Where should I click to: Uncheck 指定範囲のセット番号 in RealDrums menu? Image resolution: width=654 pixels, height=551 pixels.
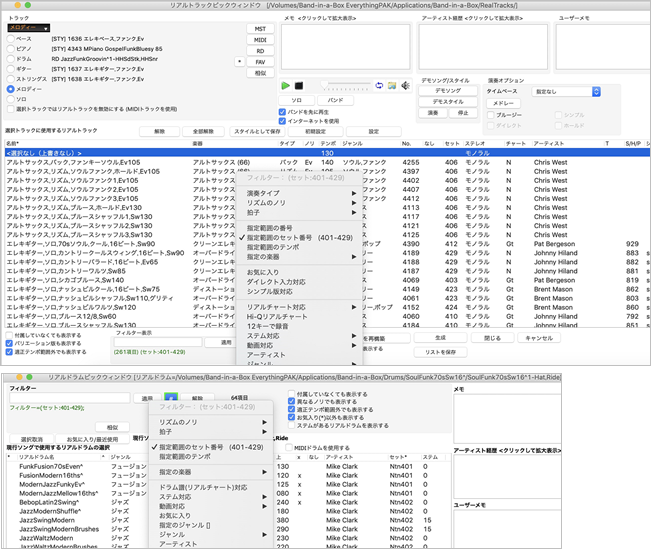211,447
